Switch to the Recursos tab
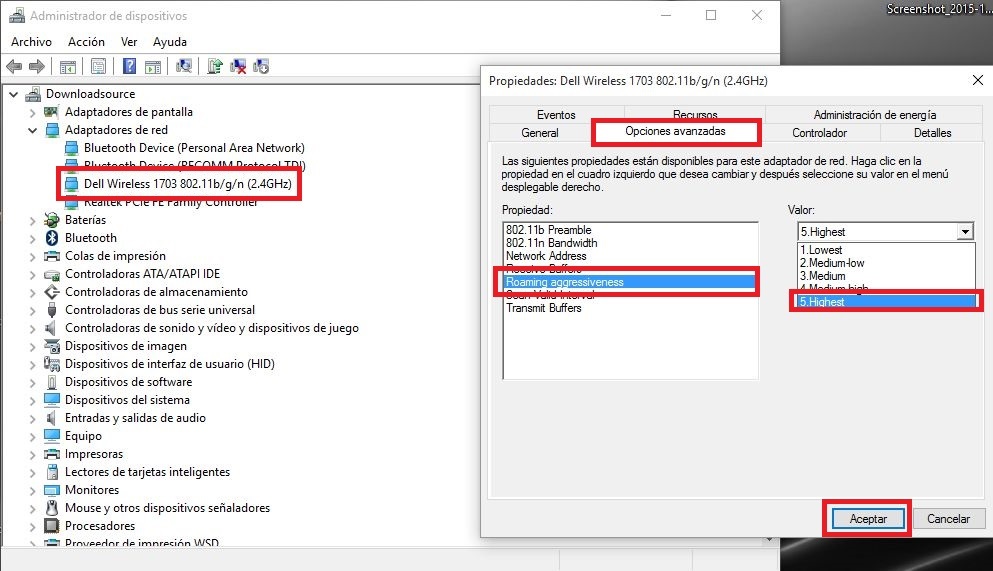The height and width of the screenshot is (571, 993). 695,114
